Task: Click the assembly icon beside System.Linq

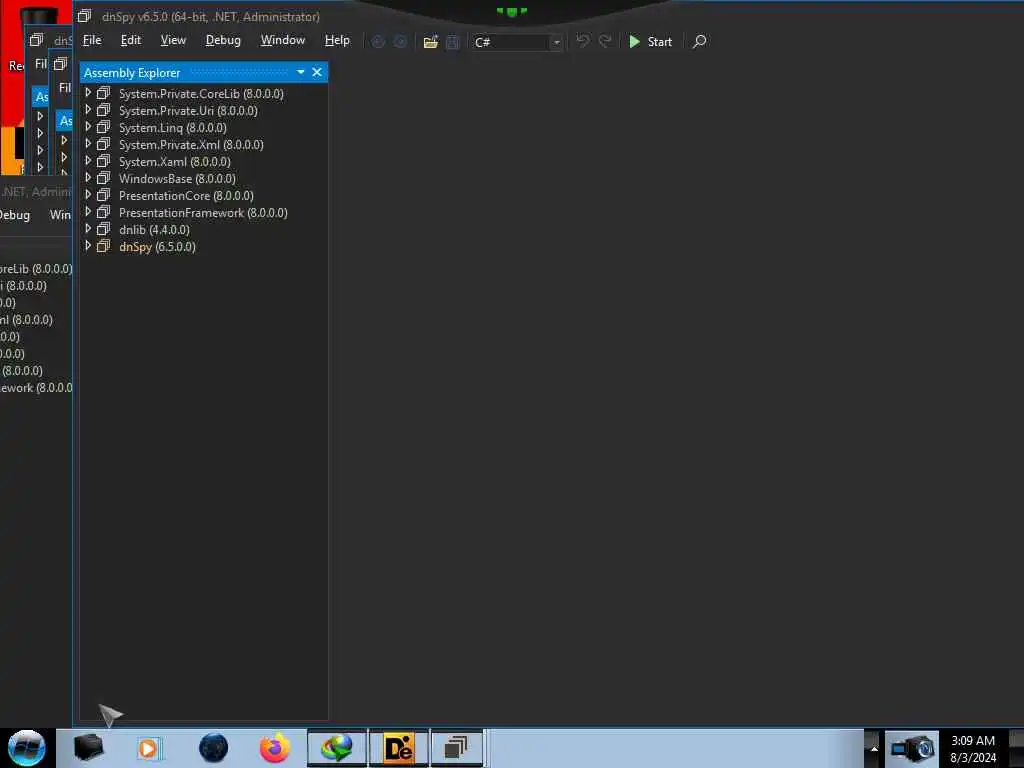Action: 103,127
